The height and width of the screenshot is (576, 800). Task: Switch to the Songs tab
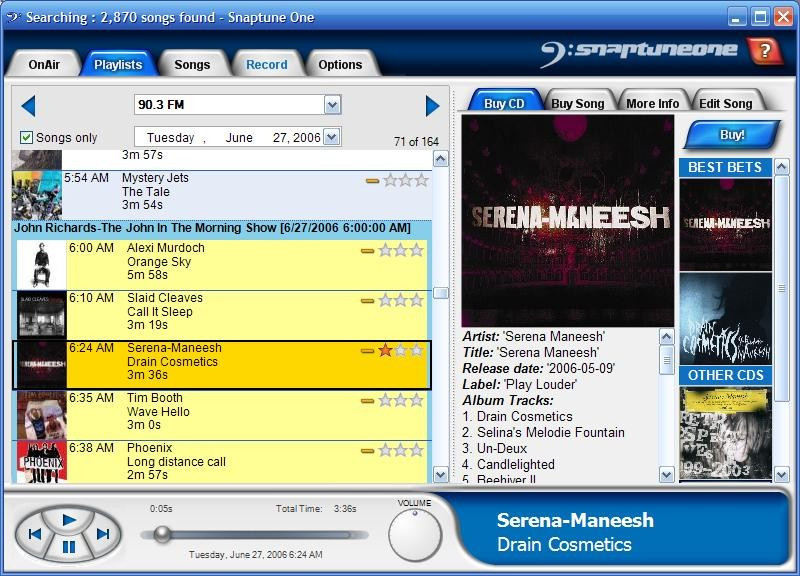pyautogui.click(x=192, y=64)
